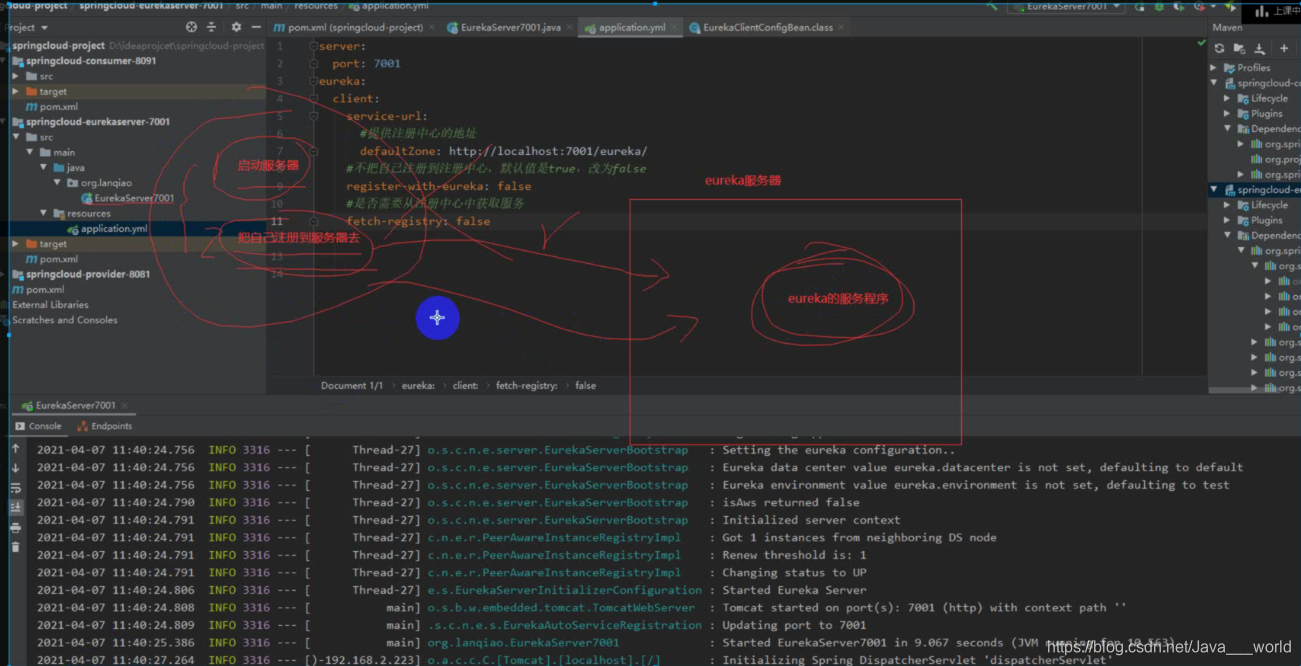Click console print icon
1301x666 pixels.
pyautogui.click(x=15, y=528)
